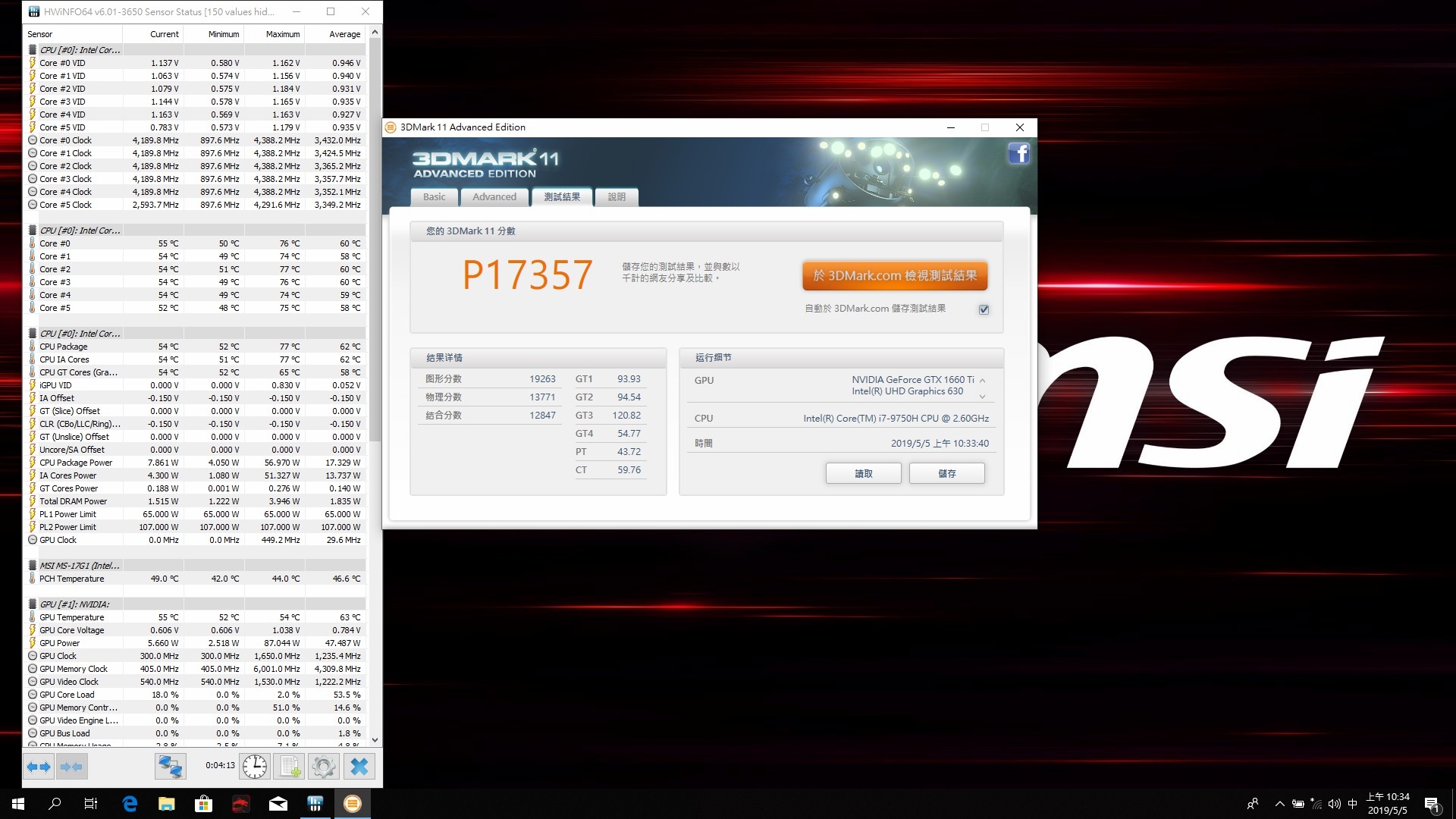Click the HWiNFO sensor list scroll-down arrow
The image size is (1456, 819).
pyautogui.click(x=375, y=739)
